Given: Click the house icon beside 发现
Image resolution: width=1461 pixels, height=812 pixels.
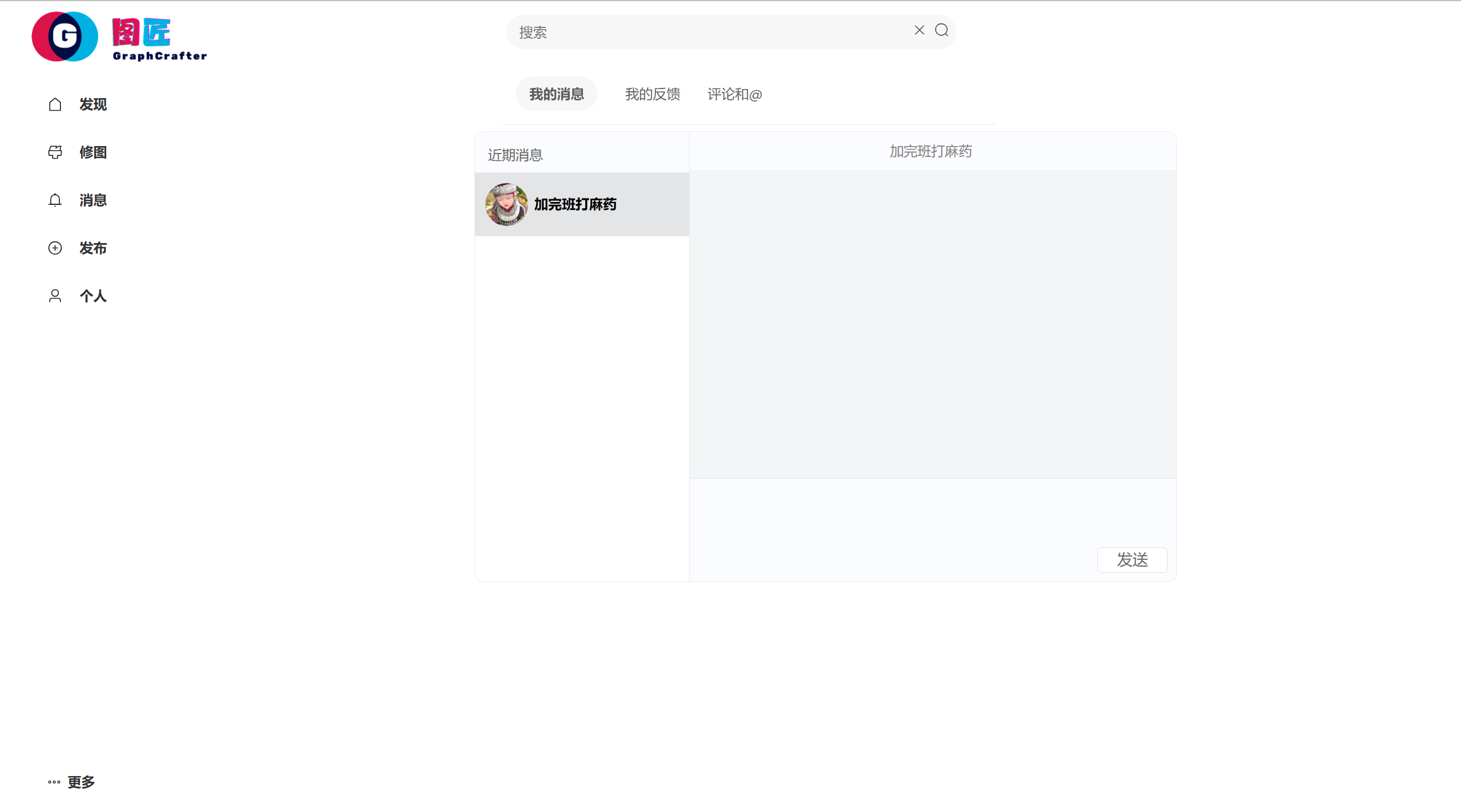Looking at the screenshot, I should [x=55, y=104].
